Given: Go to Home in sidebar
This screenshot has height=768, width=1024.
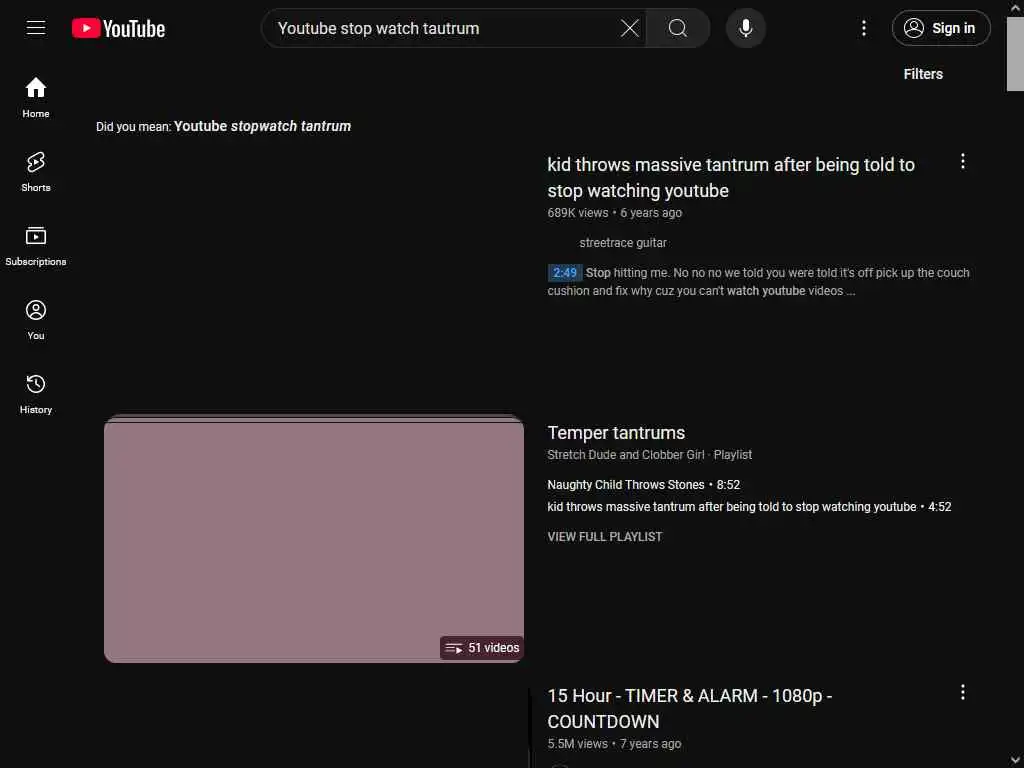Looking at the screenshot, I should (36, 97).
